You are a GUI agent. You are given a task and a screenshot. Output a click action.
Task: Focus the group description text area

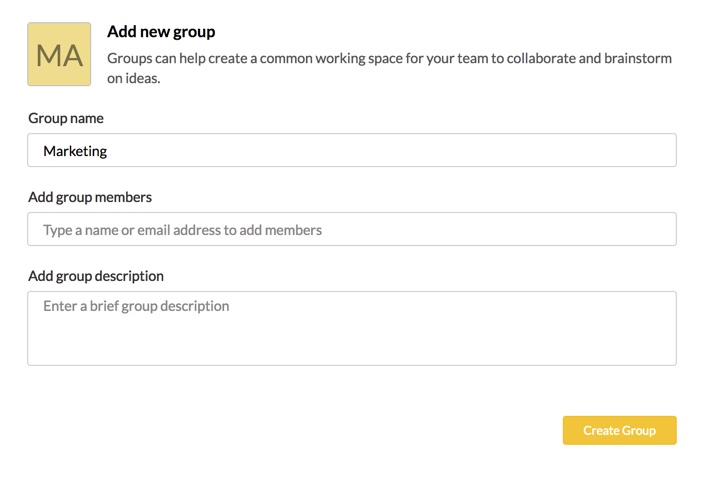(x=352, y=328)
